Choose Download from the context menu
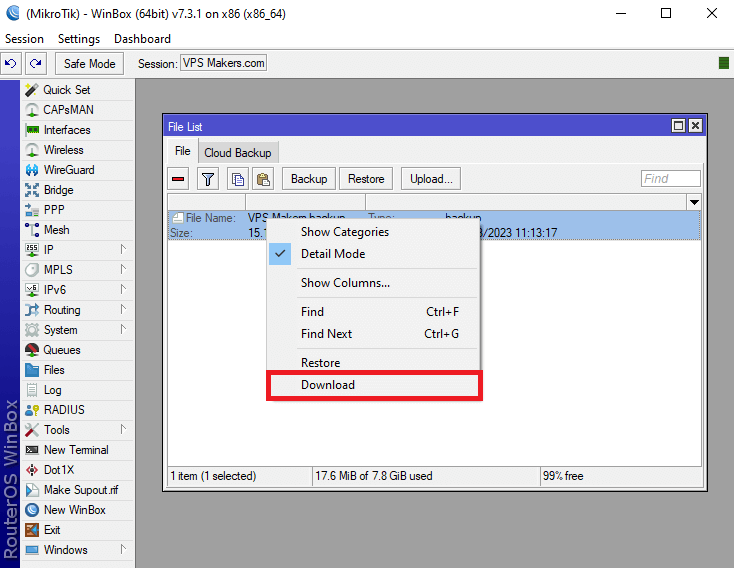 (374, 385)
